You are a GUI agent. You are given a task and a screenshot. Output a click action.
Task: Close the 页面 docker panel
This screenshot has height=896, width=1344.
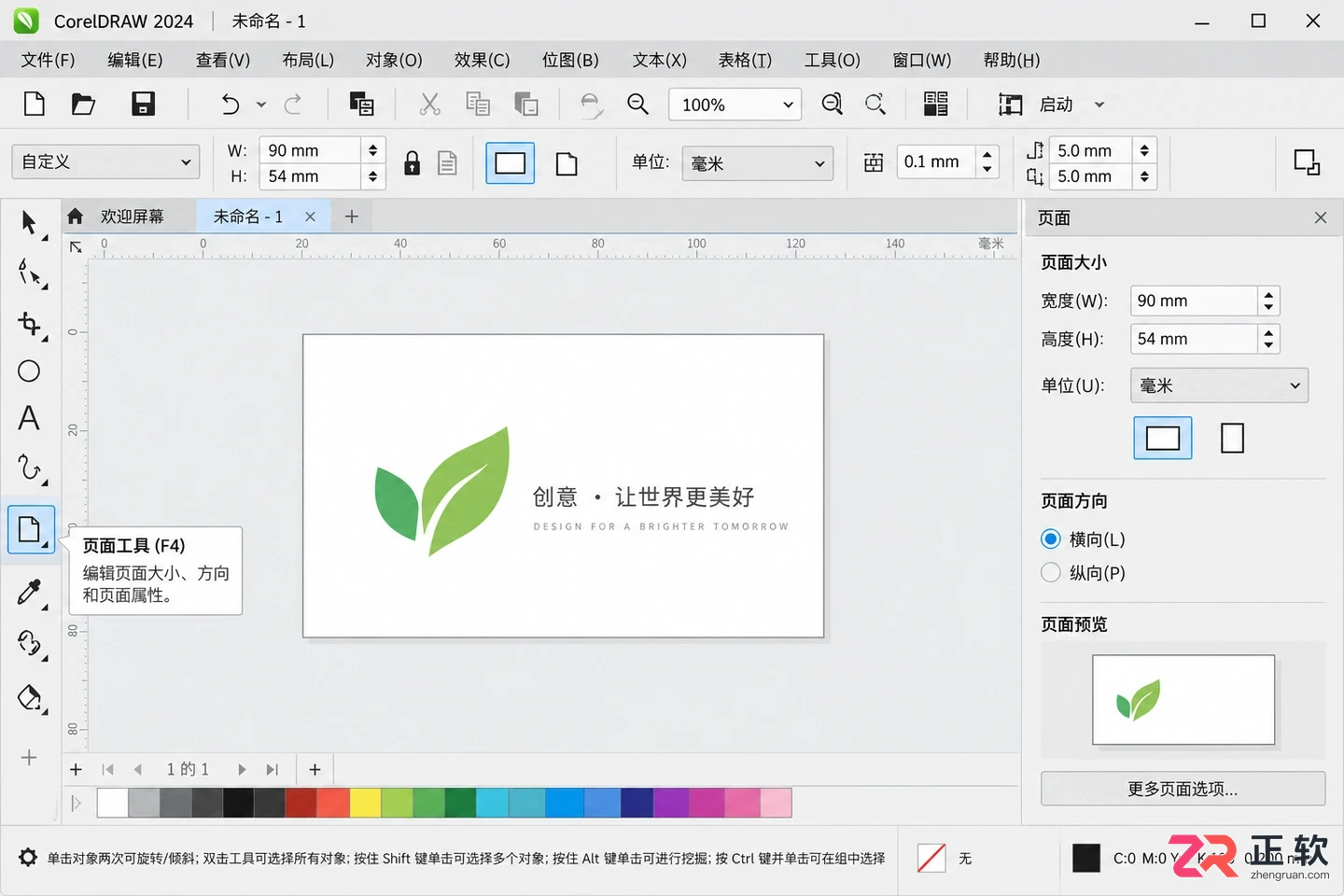1320,217
